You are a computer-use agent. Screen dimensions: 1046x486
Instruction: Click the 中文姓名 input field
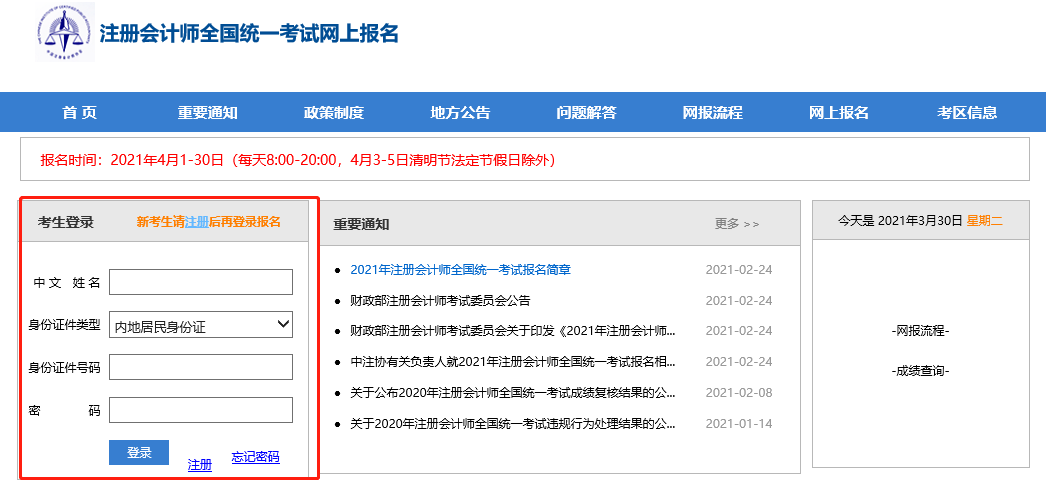200,283
